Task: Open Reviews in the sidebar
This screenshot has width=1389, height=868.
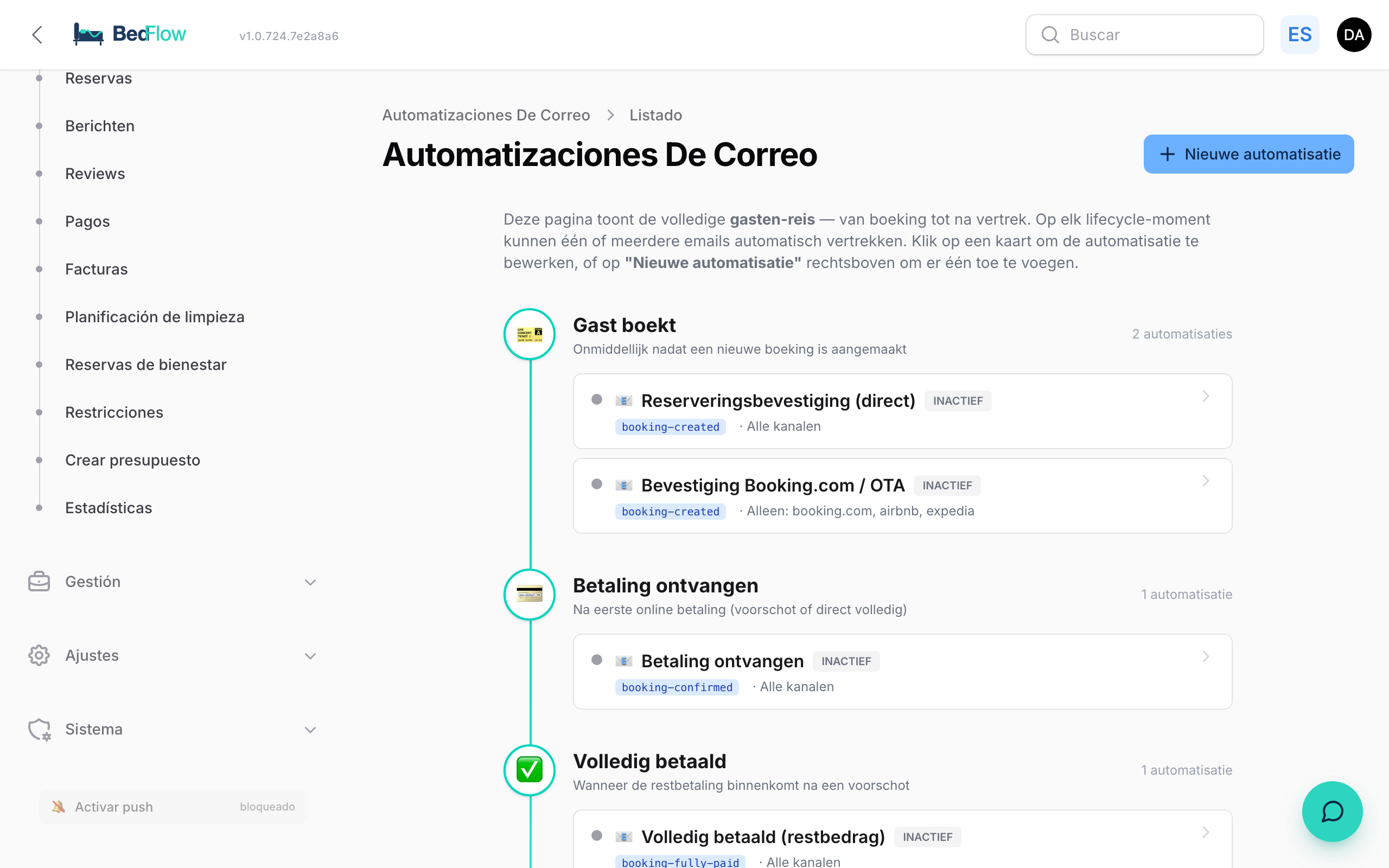Action: [x=95, y=174]
